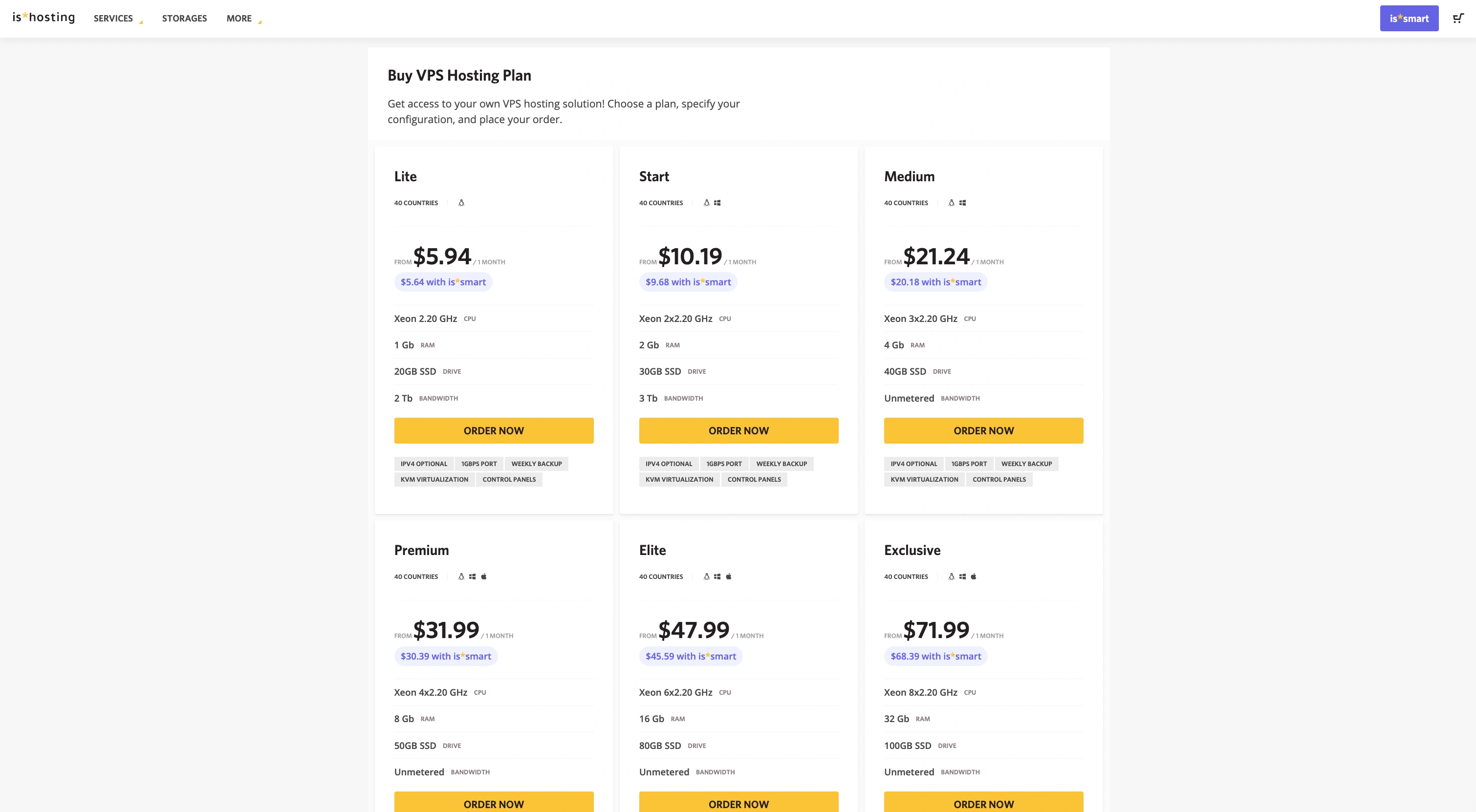Click the Apple icon on Premium plan
Image resolution: width=1476 pixels, height=812 pixels.
483,577
